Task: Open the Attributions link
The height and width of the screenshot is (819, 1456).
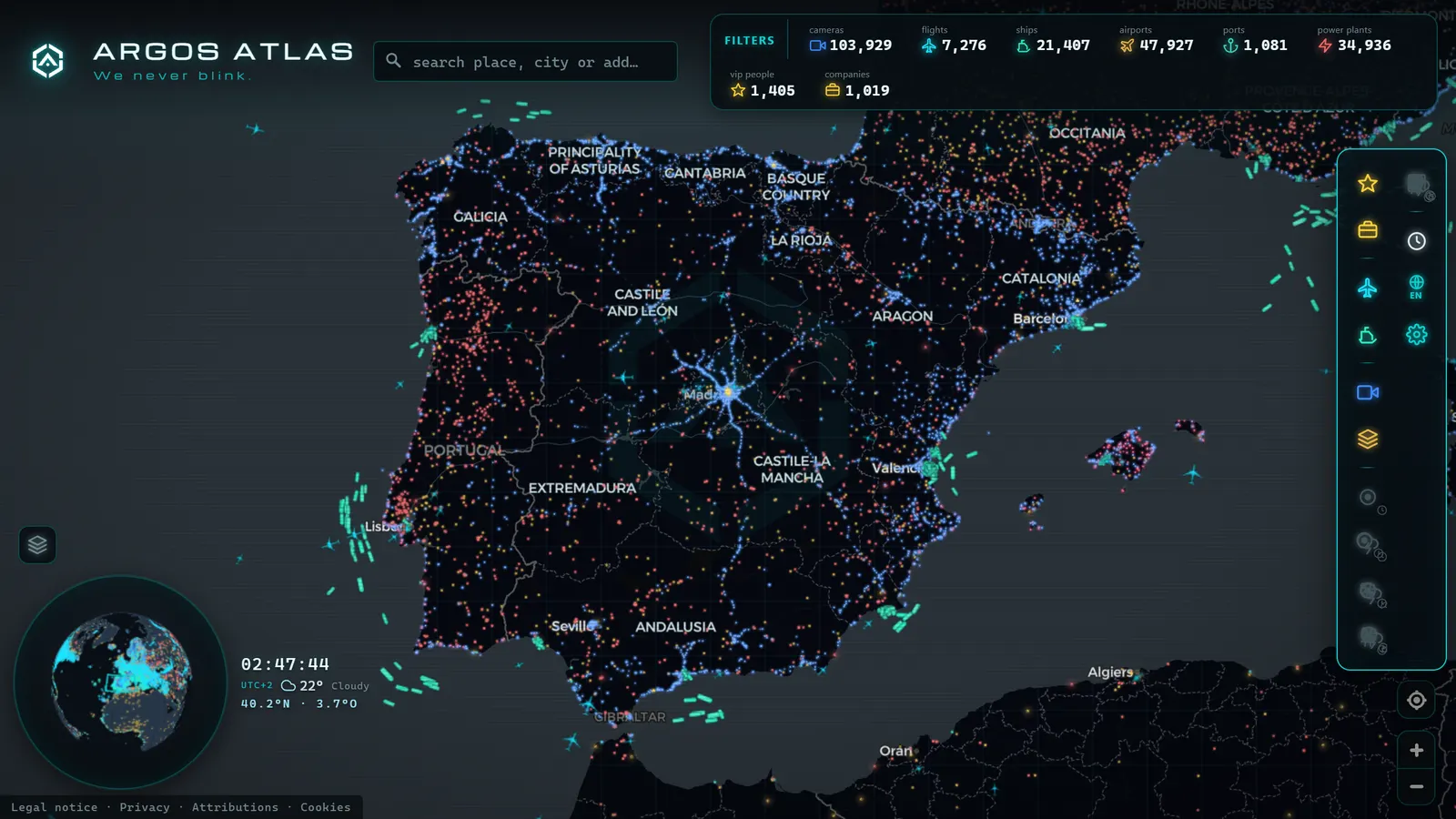Action: pyautogui.click(x=235, y=807)
